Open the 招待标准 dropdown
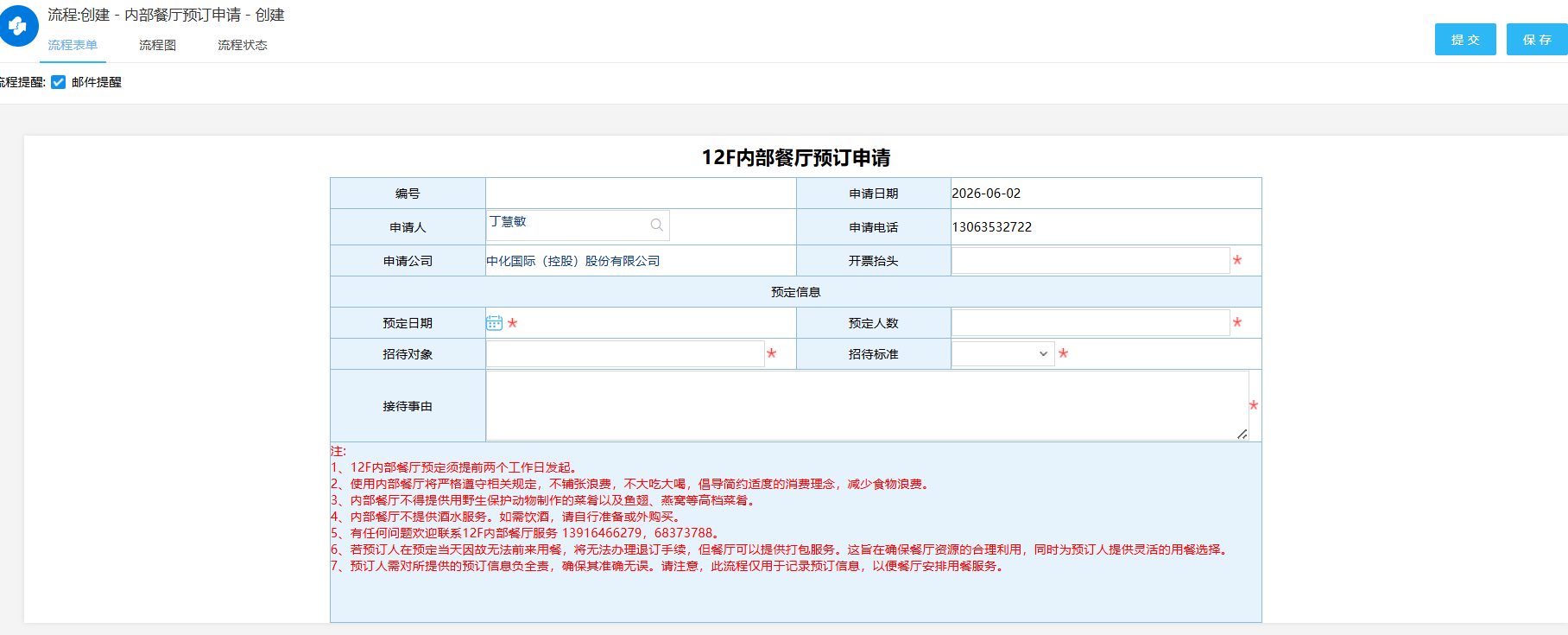The height and width of the screenshot is (635, 1568). pos(1002,353)
